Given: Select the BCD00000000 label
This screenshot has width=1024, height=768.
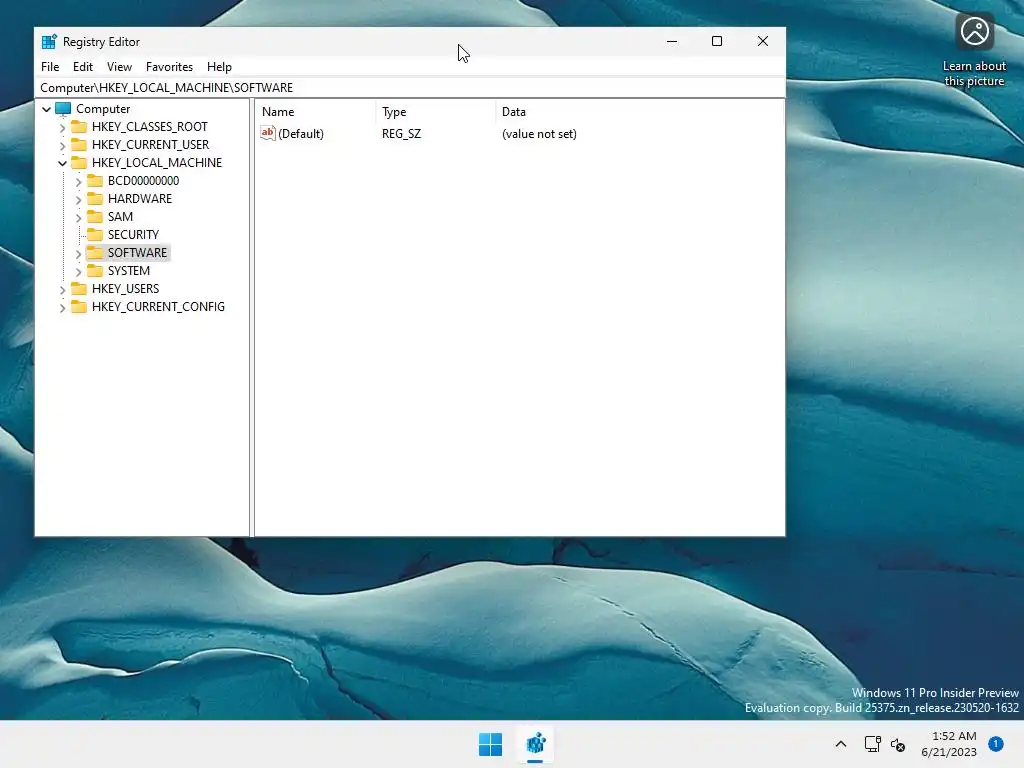Looking at the screenshot, I should (x=143, y=181).
